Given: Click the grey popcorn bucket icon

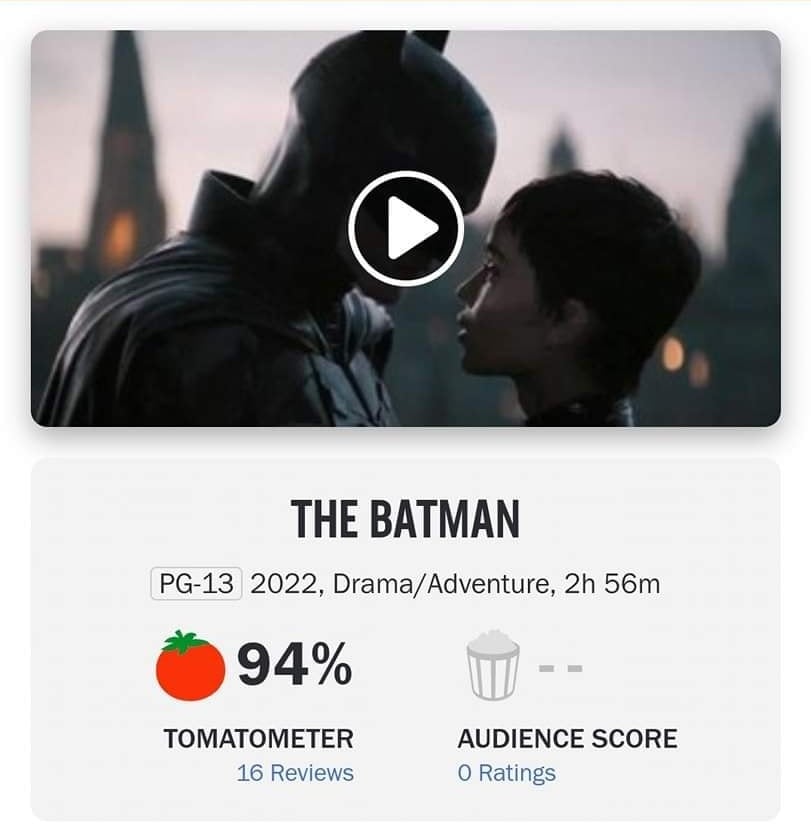Looking at the screenshot, I should pyautogui.click(x=494, y=665).
